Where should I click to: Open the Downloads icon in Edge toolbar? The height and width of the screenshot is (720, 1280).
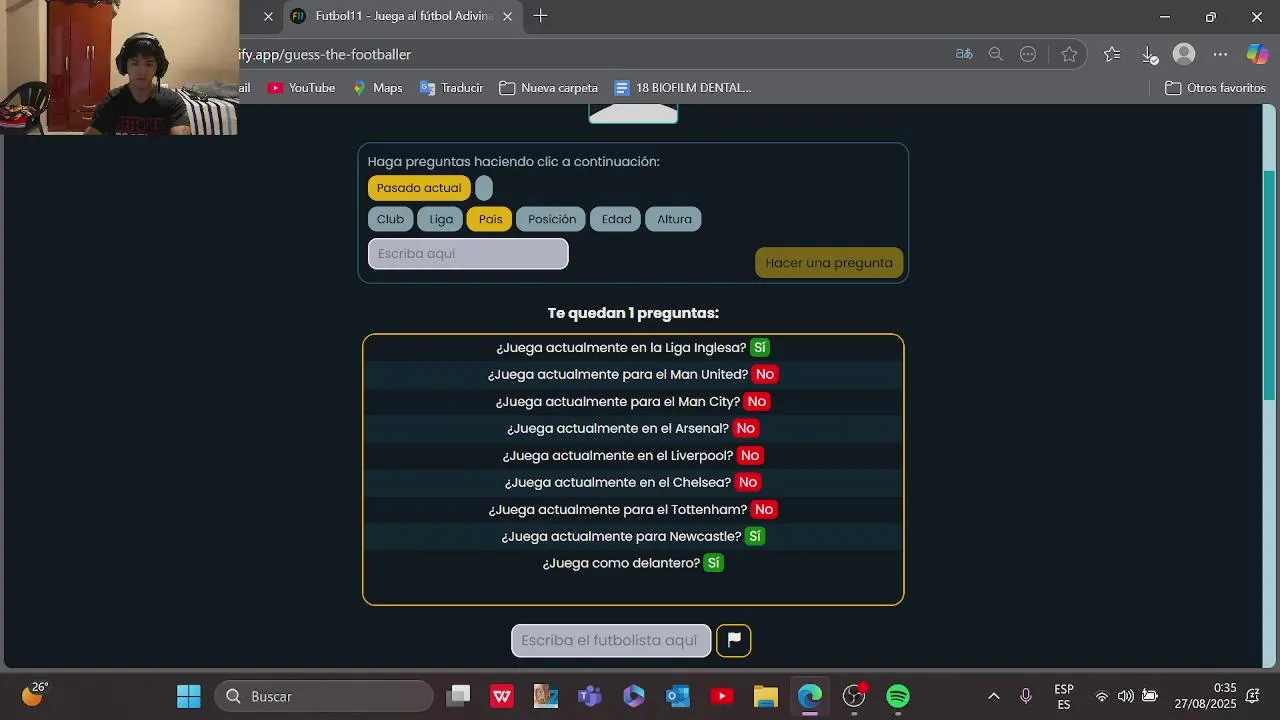(1149, 54)
